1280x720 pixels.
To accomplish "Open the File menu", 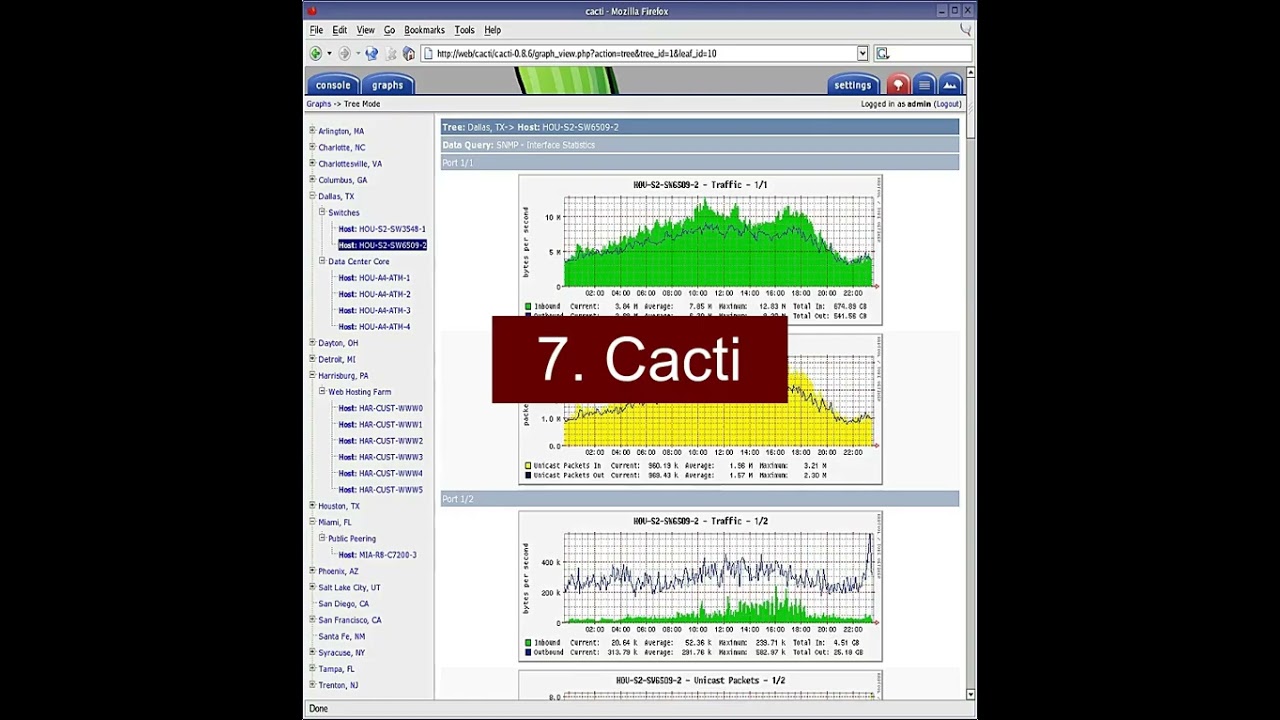I will [316, 30].
